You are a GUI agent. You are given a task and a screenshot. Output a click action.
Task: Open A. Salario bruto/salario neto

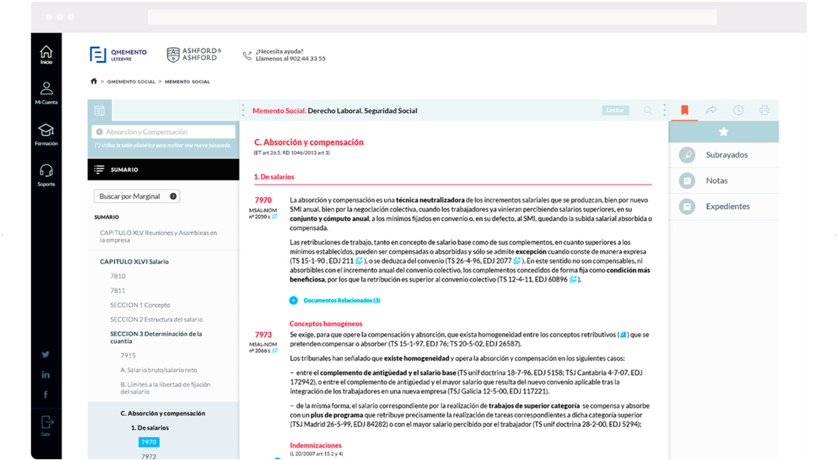(x=159, y=370)
